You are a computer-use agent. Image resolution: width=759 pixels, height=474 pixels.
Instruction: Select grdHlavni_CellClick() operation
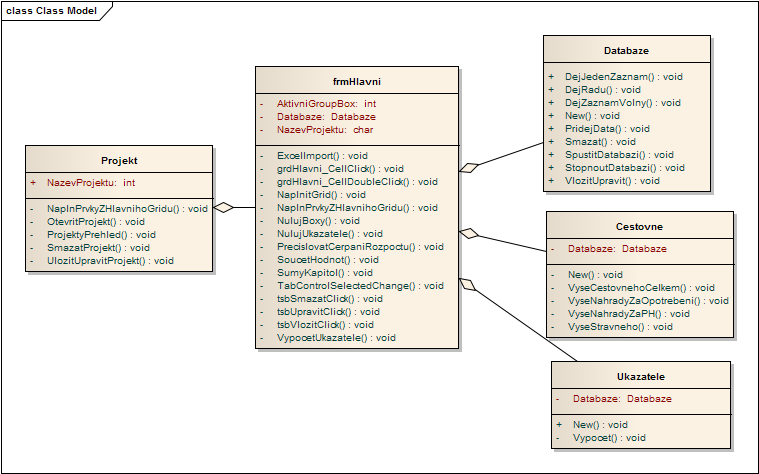click(x=340, y=169)
